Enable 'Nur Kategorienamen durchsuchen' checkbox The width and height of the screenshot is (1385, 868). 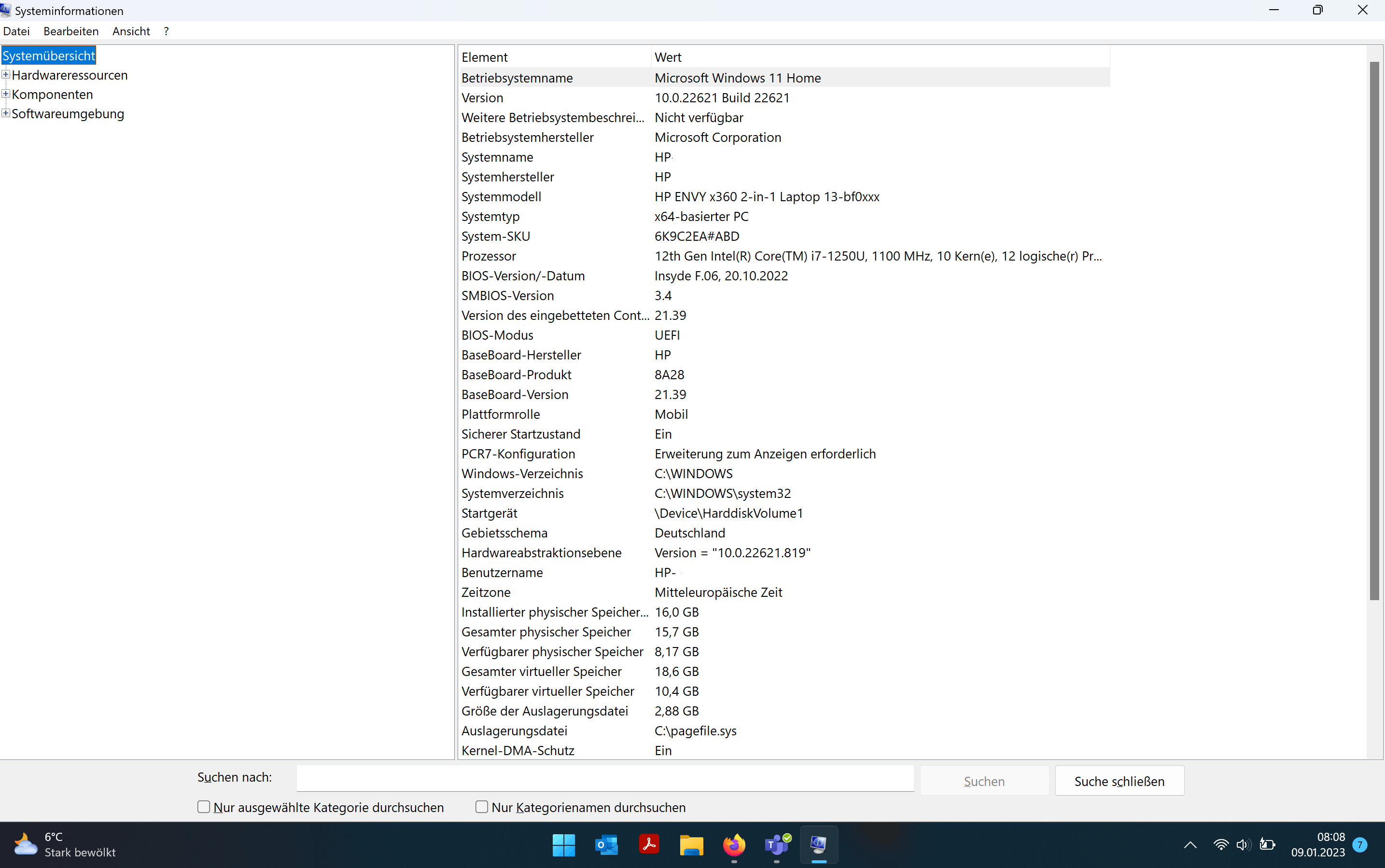(481, 807)
